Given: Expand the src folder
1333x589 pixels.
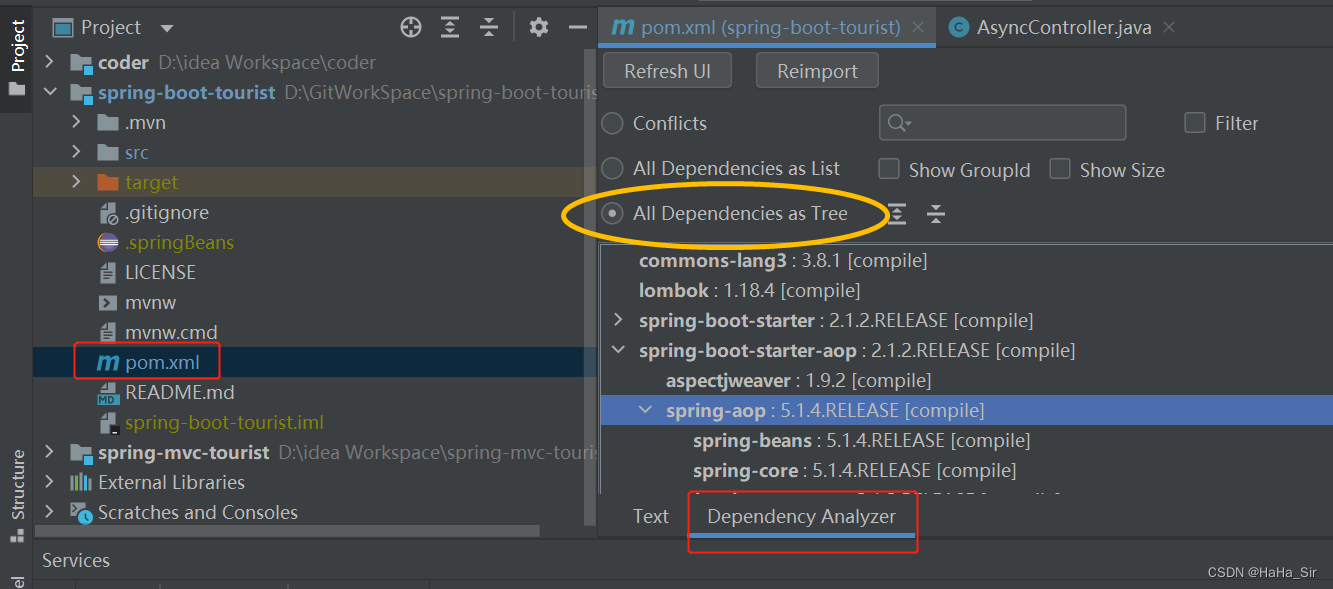Looking at the screenshot, I should pos(76,152).
